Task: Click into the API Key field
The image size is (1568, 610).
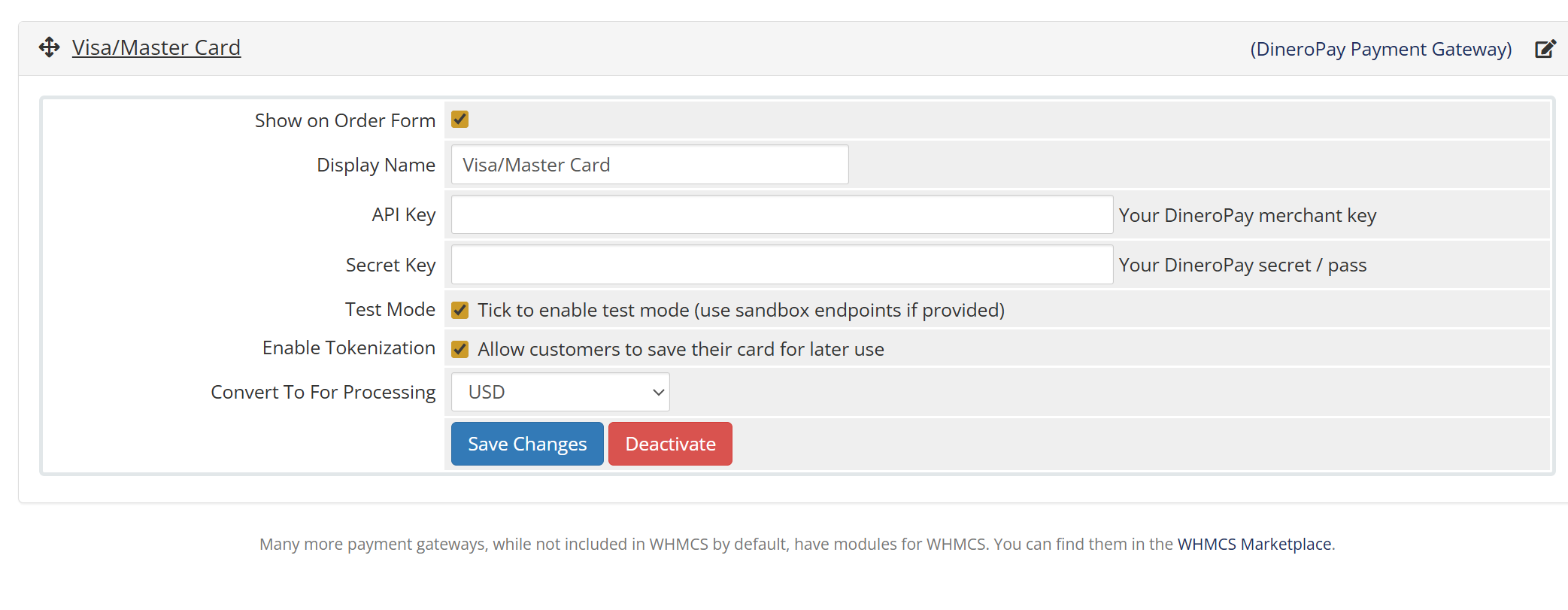Action: point(781,215)
